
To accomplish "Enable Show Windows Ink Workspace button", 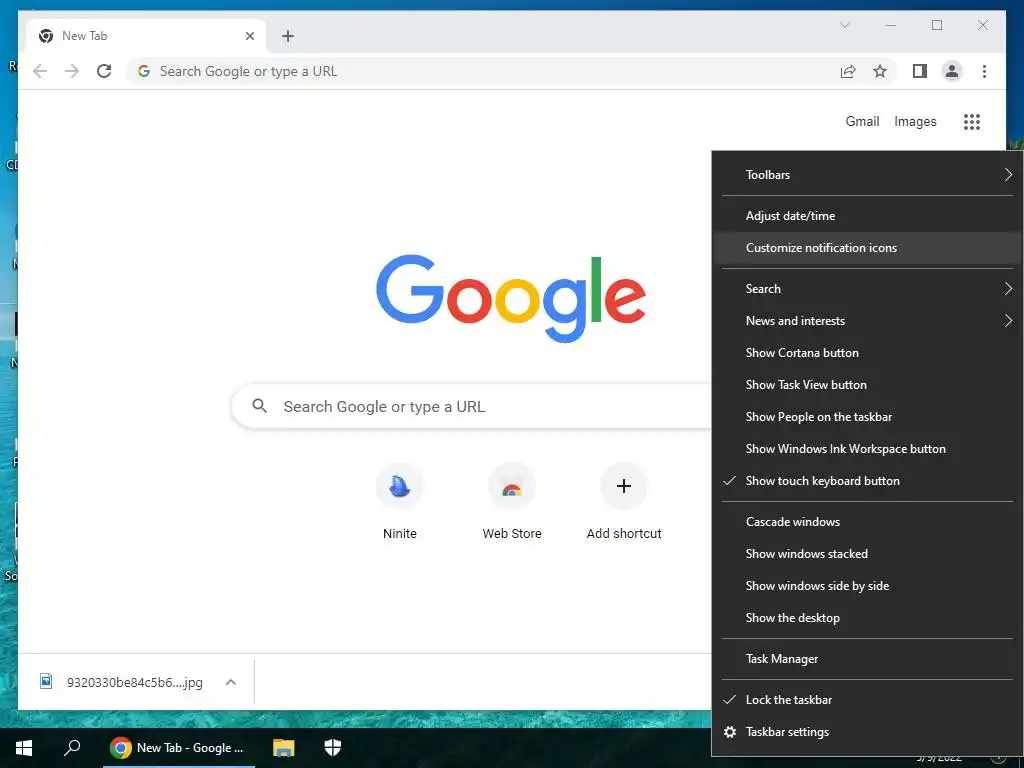I will click(867, 449).
